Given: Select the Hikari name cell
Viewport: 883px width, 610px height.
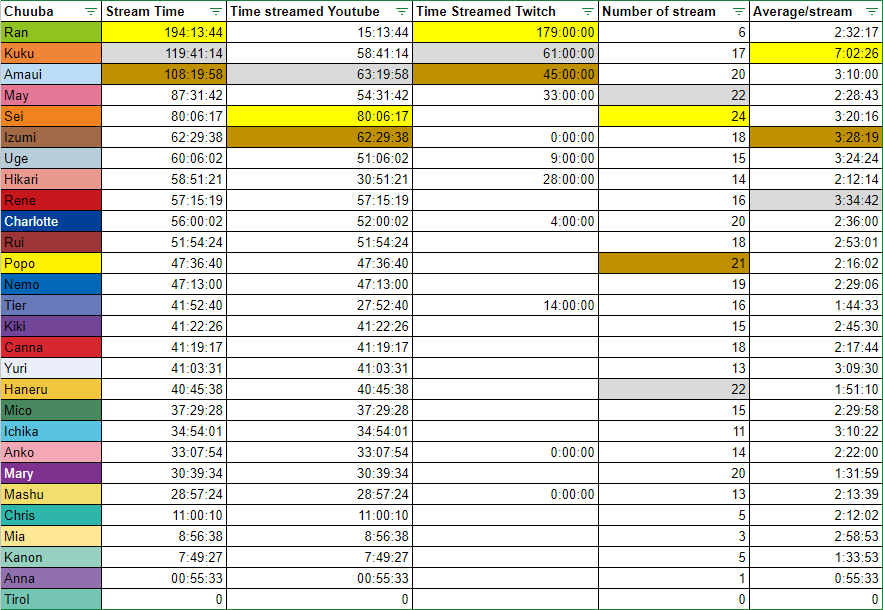Looking at the screenshot, I should click(x=51, y=180).
